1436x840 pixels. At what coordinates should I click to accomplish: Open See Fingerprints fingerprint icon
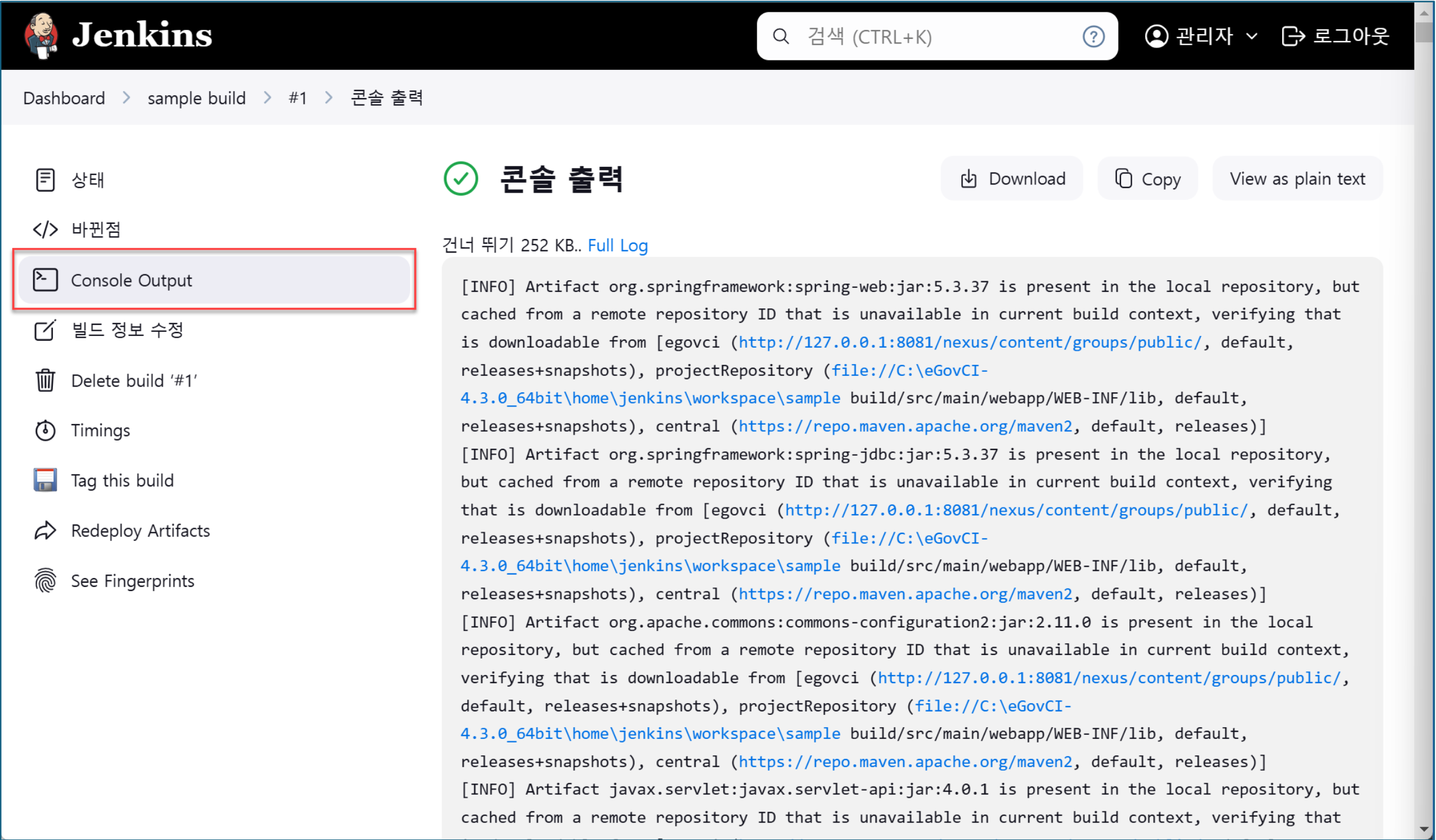[x=45, y=580]
